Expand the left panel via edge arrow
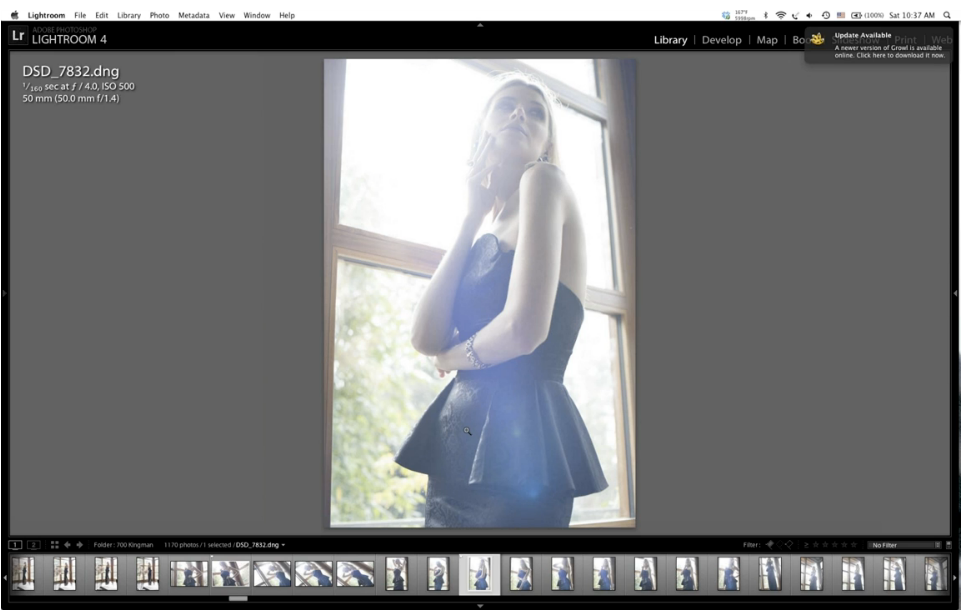The image size is (961, 610). (4, 294)
